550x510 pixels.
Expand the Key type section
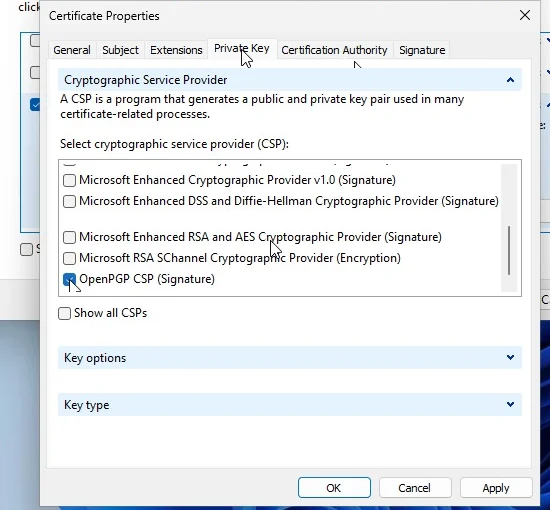510,404
